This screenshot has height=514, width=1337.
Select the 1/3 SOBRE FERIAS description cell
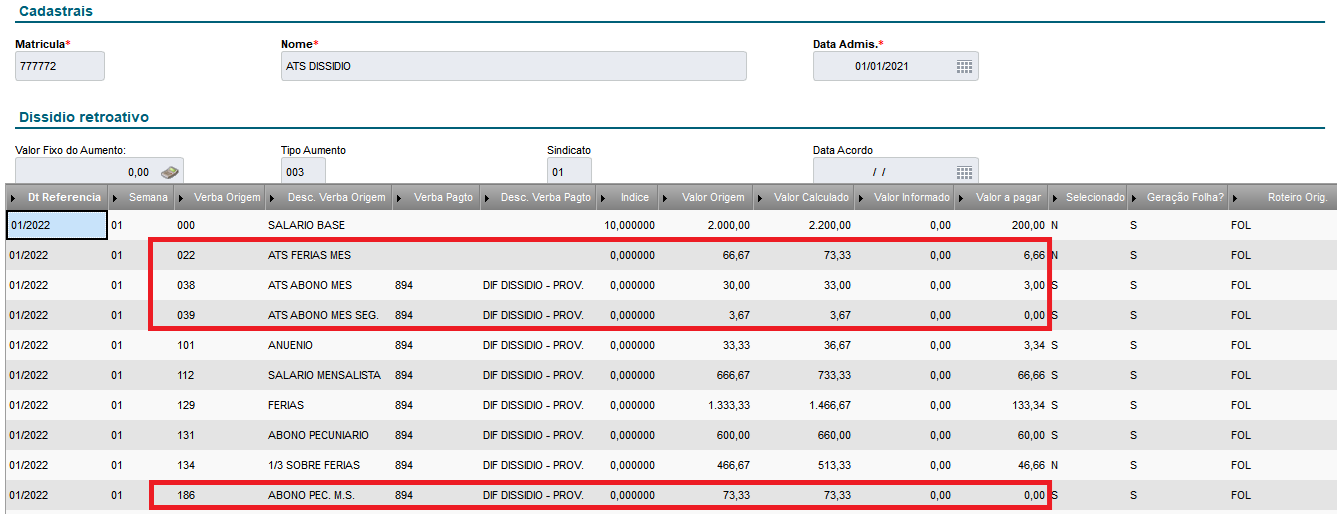click(314, 465)
